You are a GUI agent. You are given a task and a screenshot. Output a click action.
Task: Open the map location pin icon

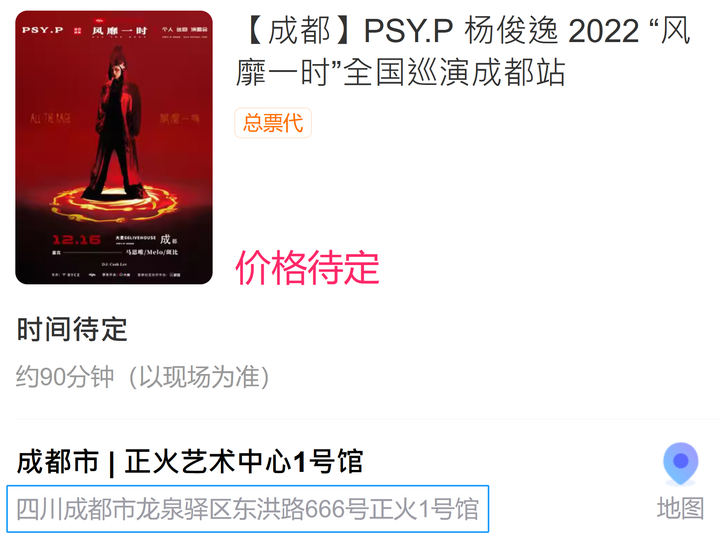(x=681, y=464)
